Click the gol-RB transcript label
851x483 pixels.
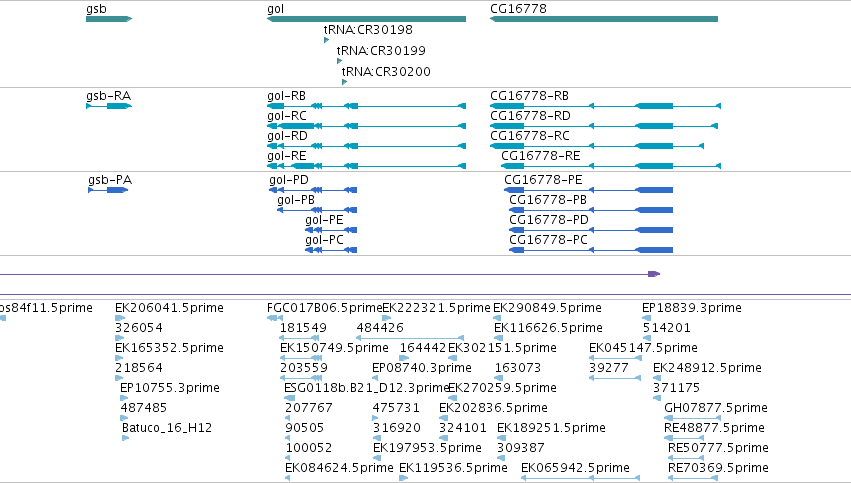tap(287, 96)
